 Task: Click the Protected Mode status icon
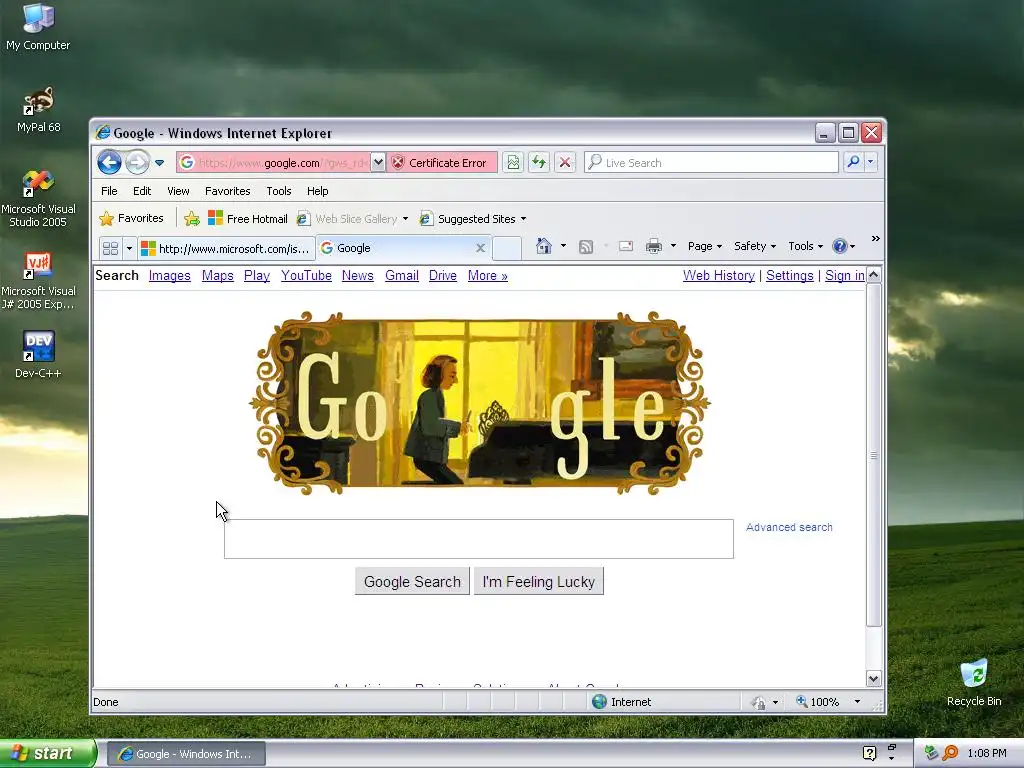point(758,702)
